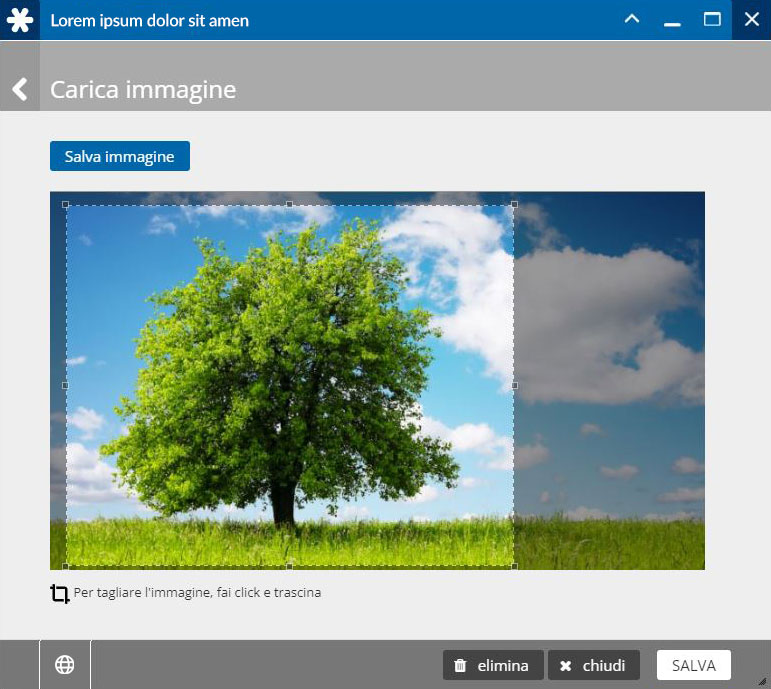Click the bottom-right crop handle
Viewport: 771px width, 689px height.
pyautogui.click(x=514, y=567)
